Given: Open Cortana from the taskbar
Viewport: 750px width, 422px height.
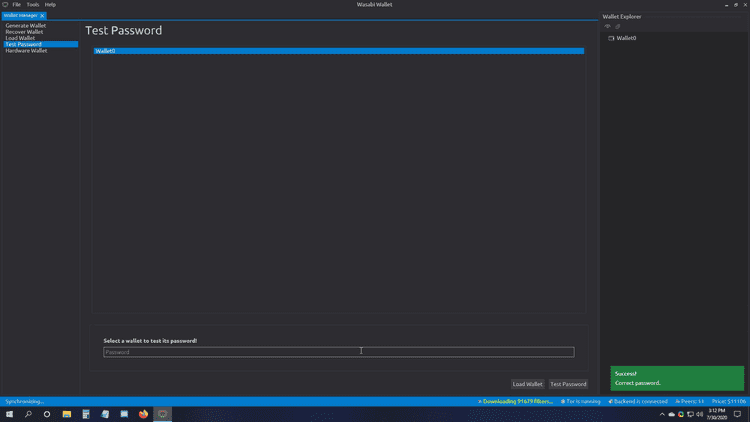Looking at the screenshot, I should [x=47, y=414].
